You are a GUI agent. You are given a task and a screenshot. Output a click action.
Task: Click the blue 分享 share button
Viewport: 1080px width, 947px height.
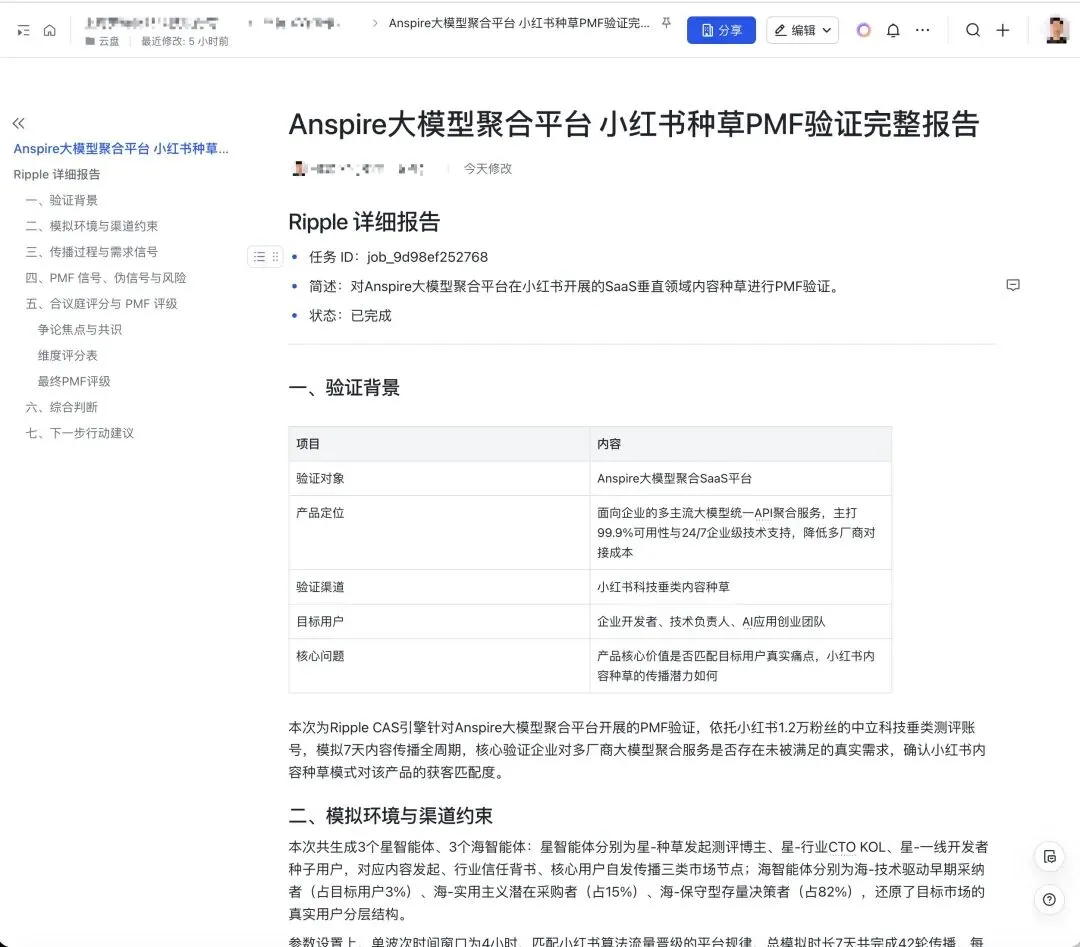721,30
